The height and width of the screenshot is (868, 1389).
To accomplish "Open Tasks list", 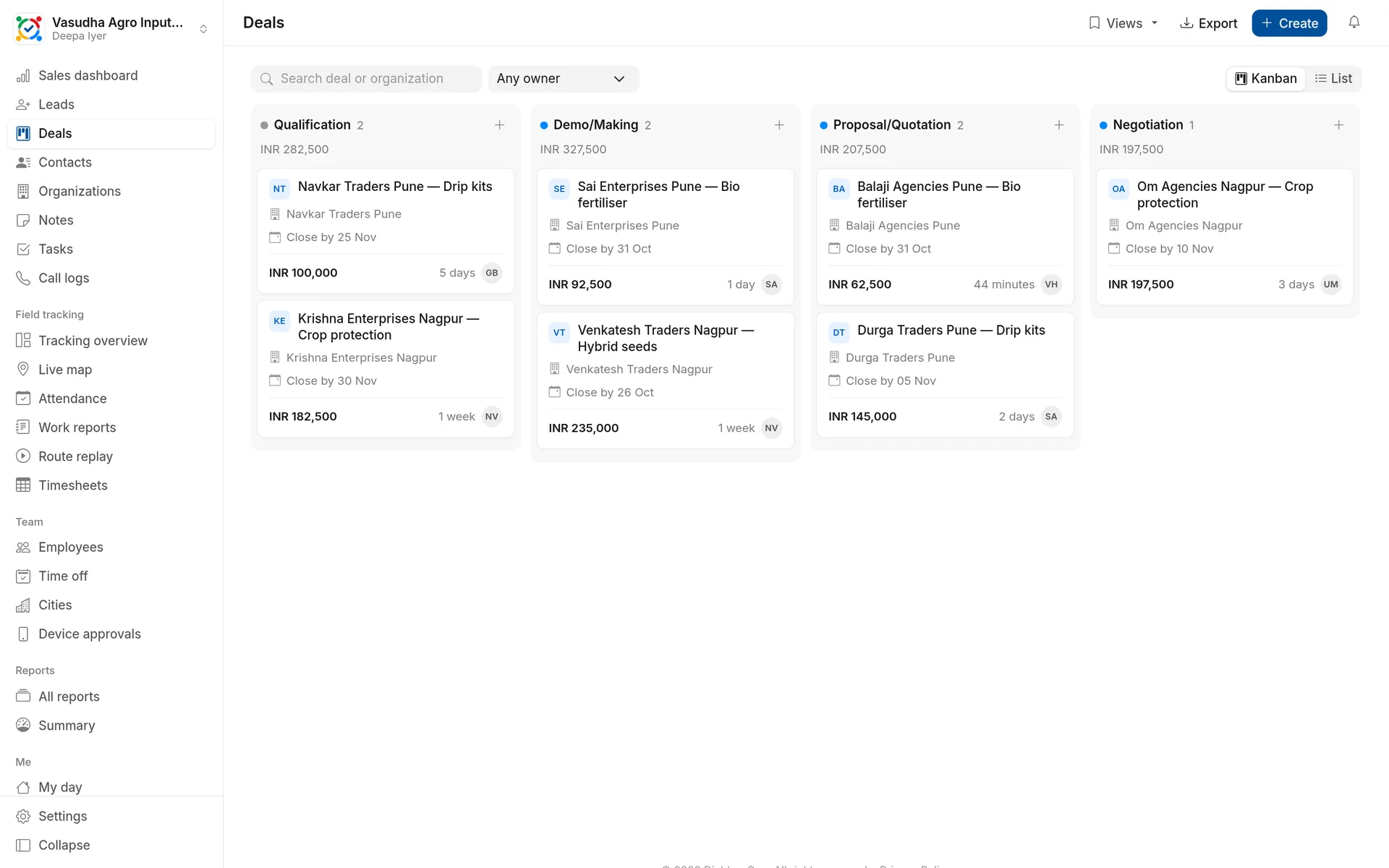I will (111, 249).
